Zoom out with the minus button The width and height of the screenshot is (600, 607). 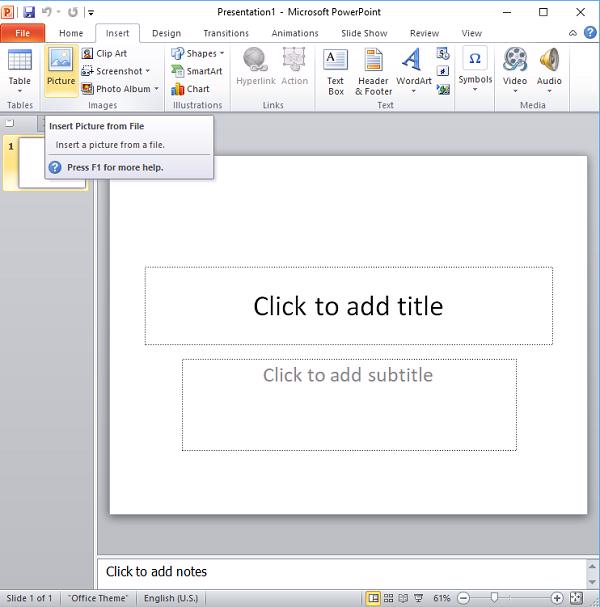point(463,598)
